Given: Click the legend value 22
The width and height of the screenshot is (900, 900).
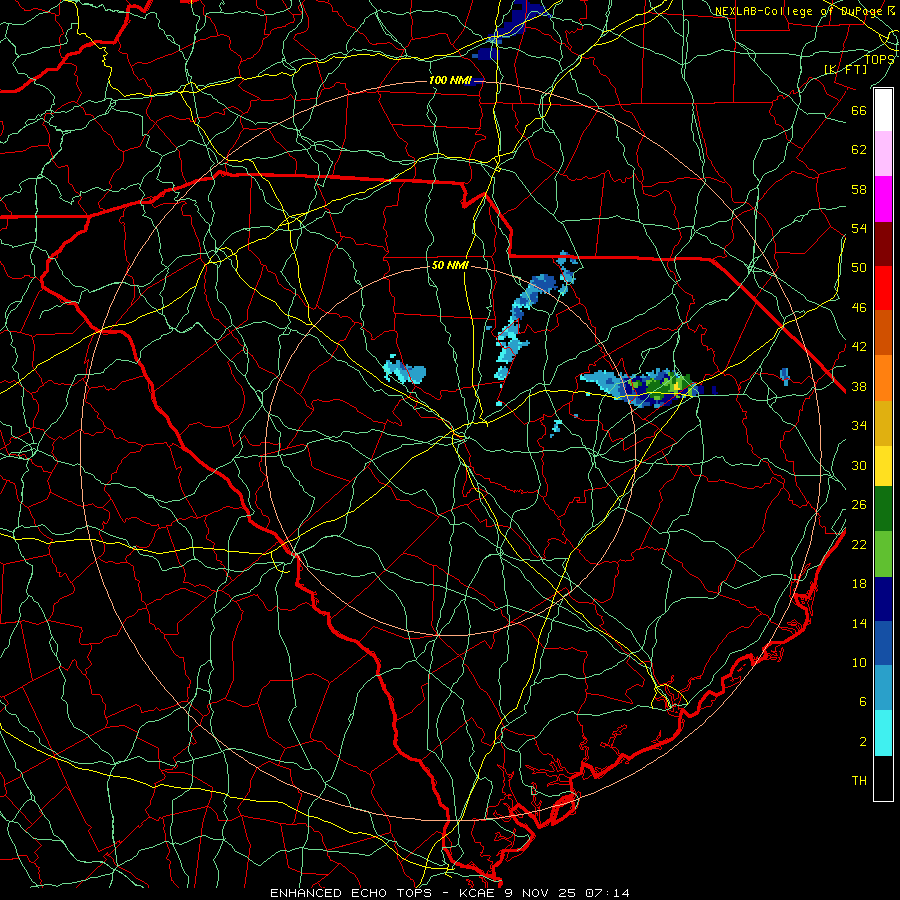Looking at the screenshot, I should (859, 544).
